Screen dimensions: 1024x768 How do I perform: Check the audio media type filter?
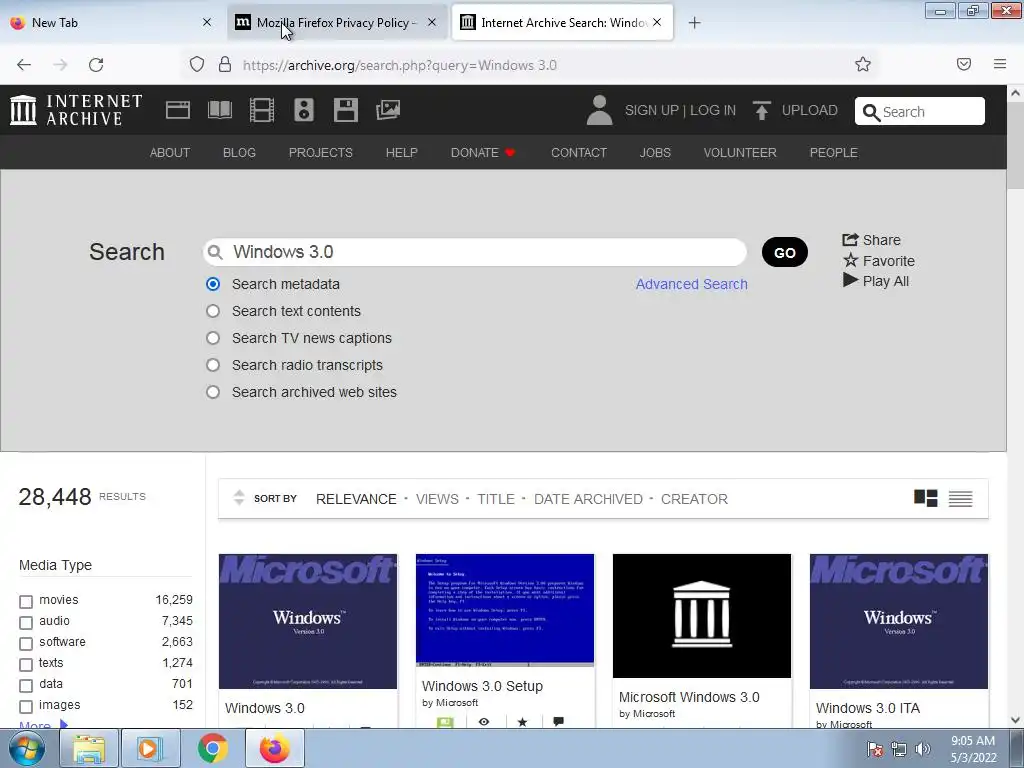(26, 622)
